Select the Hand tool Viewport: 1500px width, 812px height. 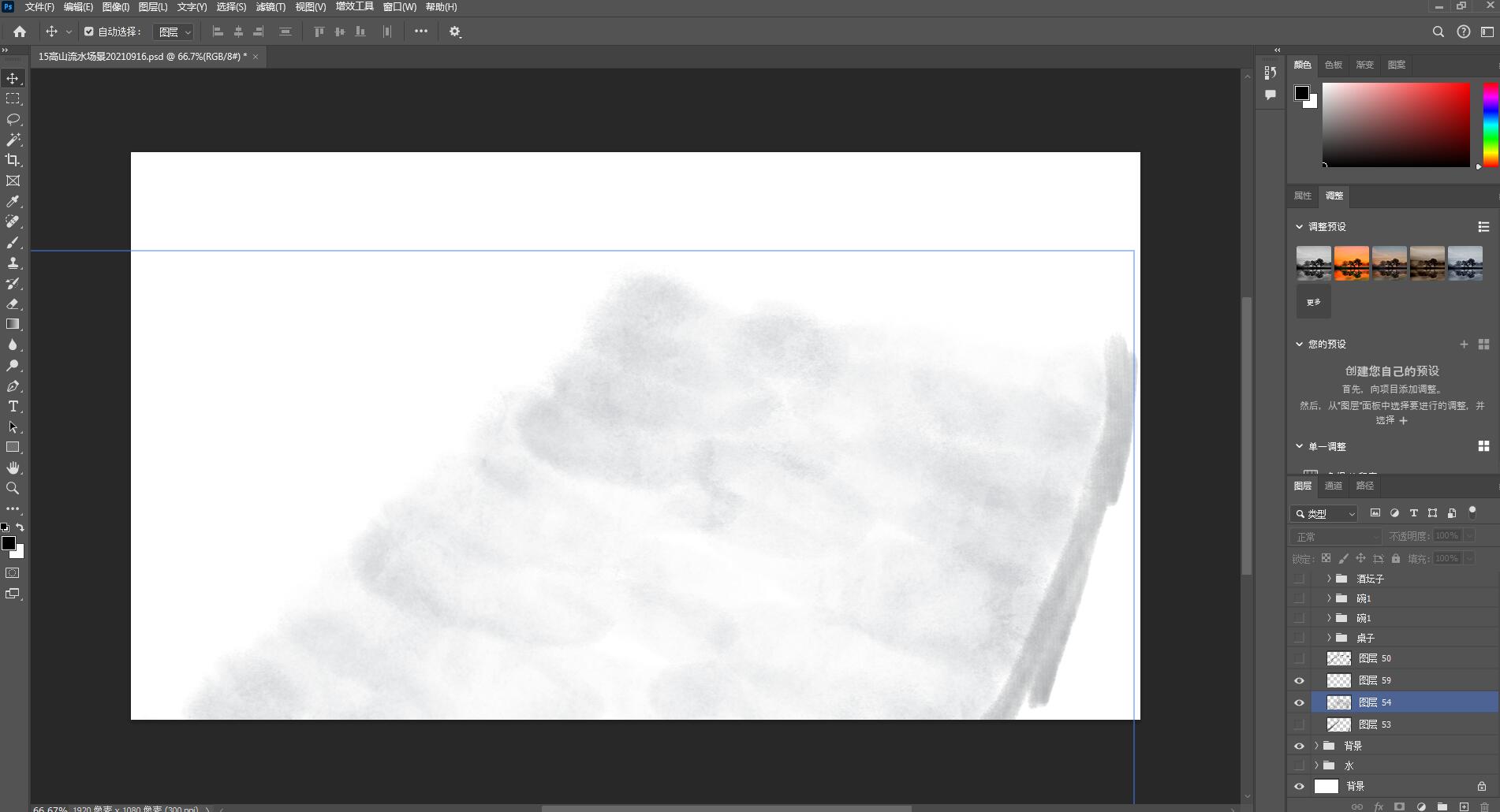tap(13, 467)
